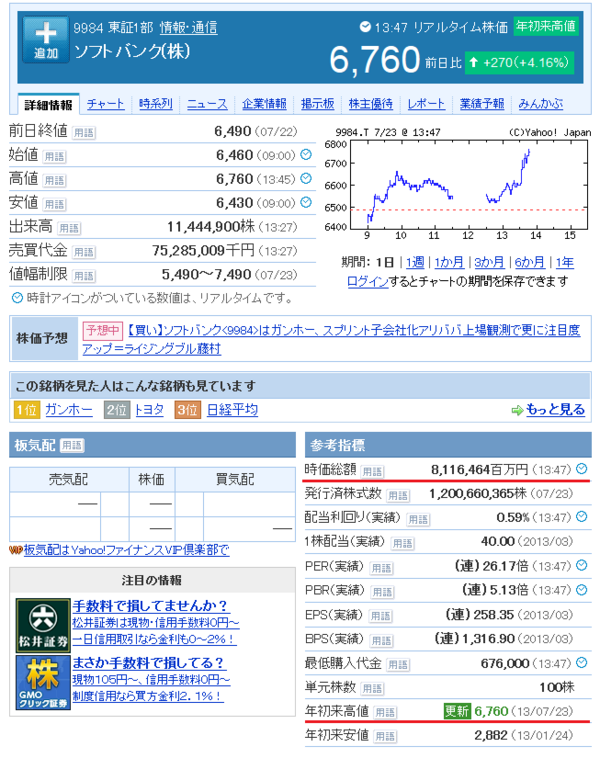This screenshot has height=758, width=600.
Task: Click the 用語 glossary icon next to PBR(実績)
Action: 382,592
